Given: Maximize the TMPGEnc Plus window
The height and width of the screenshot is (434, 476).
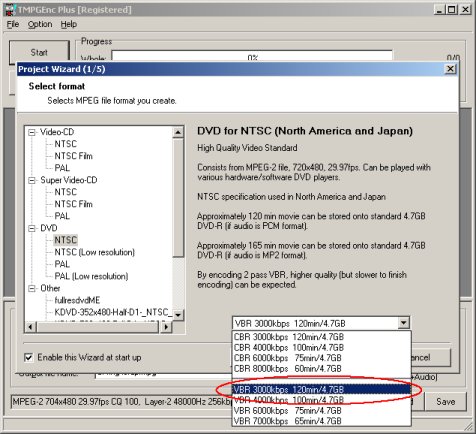Looking at the screenshot, I should click(452, 10).
